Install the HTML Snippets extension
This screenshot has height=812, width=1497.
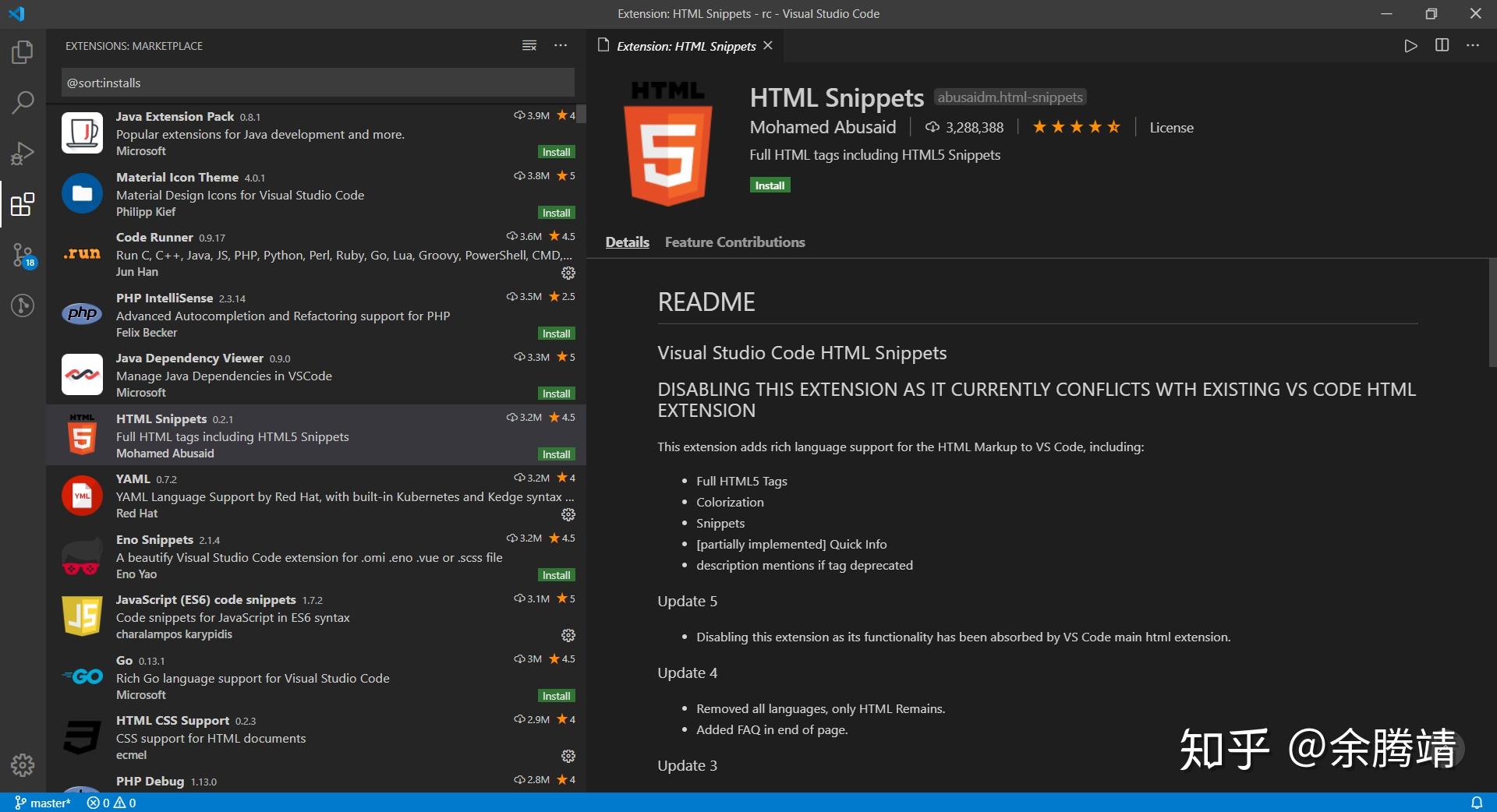click(769, 185)
